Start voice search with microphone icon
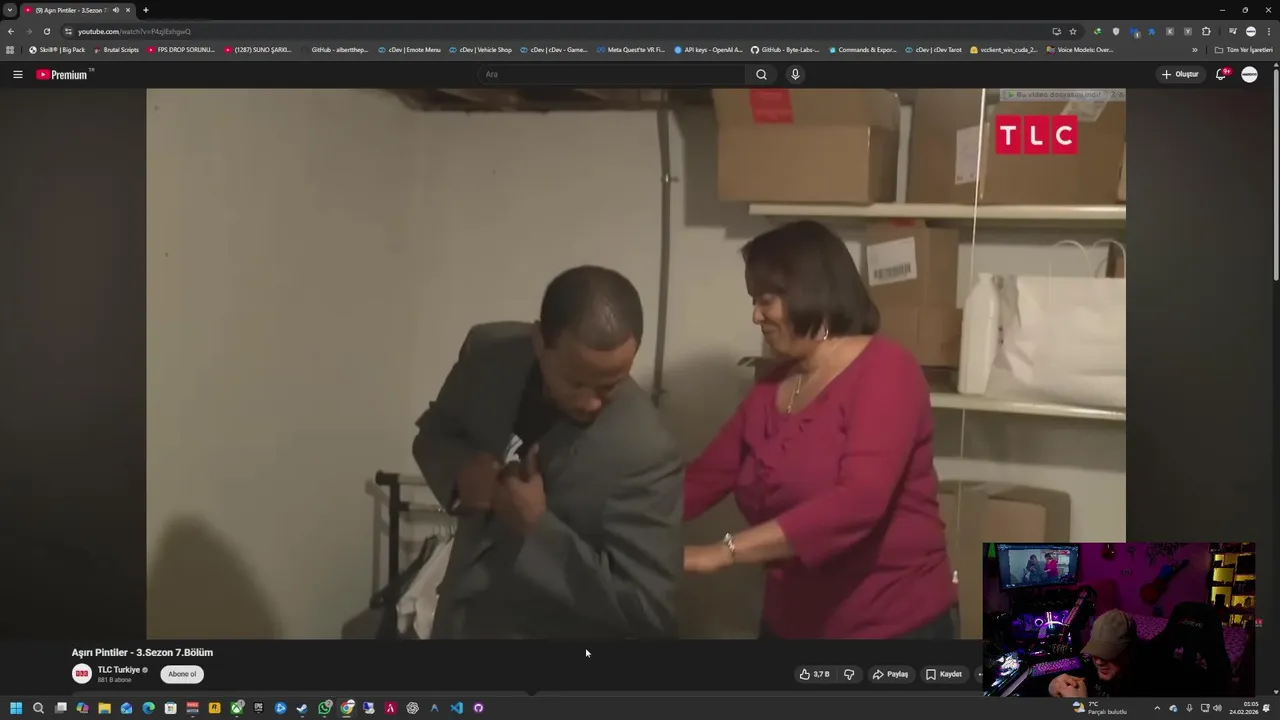The width and height of the screenshot is (1280, 720). (x=795, y=74)
